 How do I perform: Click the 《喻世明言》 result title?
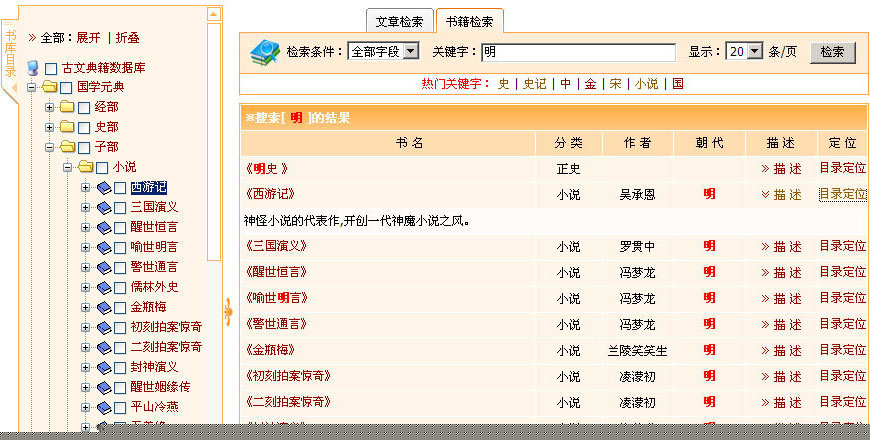tap(276, 298)
